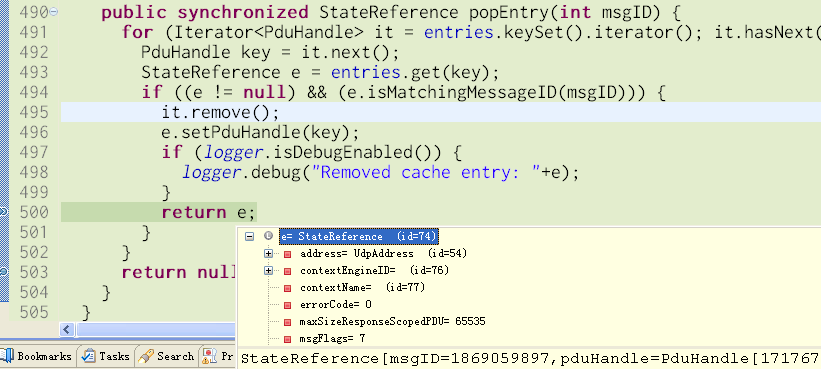Viewport: 821px width, 369px height.
Task: Click the "synchronized" keyword
Action: coord(242,12)
